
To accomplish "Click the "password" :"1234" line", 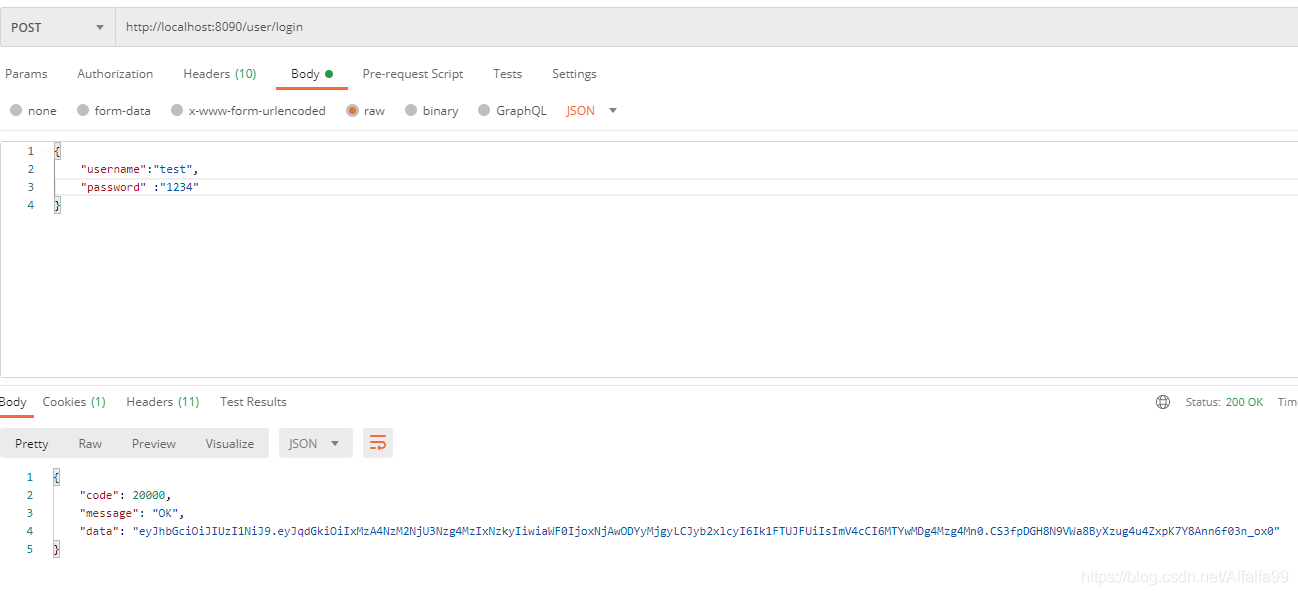I will coord(140,187).
